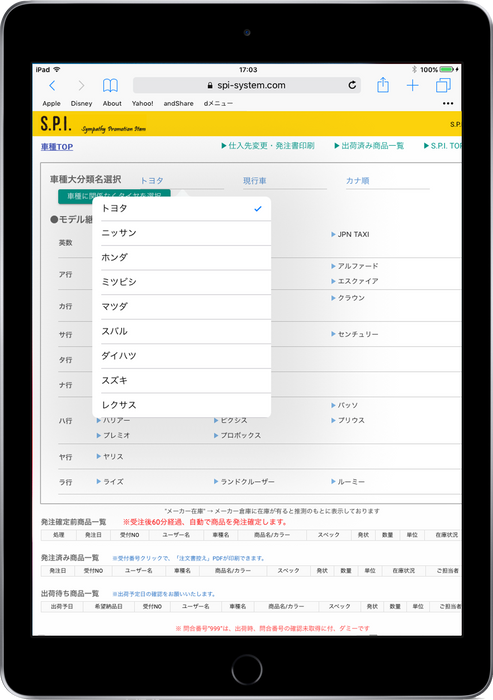
Task: Open the dメニュー bookmark
Action: click(x=218, y=103)
